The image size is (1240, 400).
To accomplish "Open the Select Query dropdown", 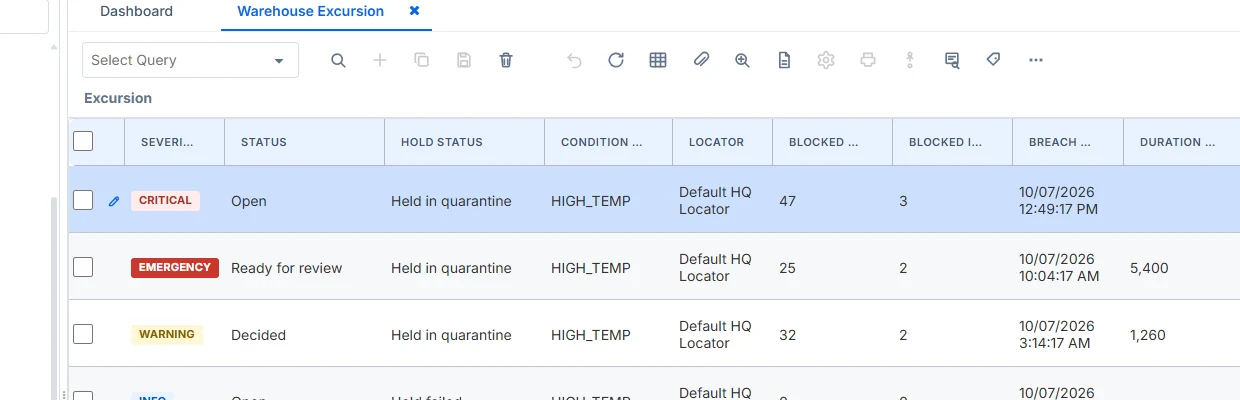I will 190,60.
